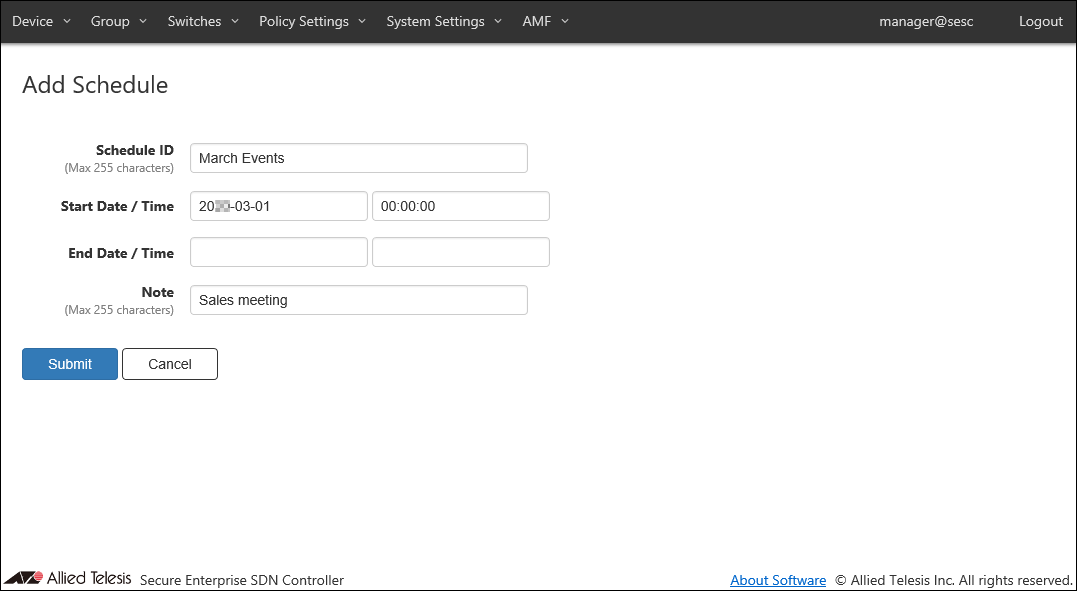Click the Start Date input field
Screen dimensions: 1077x591
tap(279, 206)
